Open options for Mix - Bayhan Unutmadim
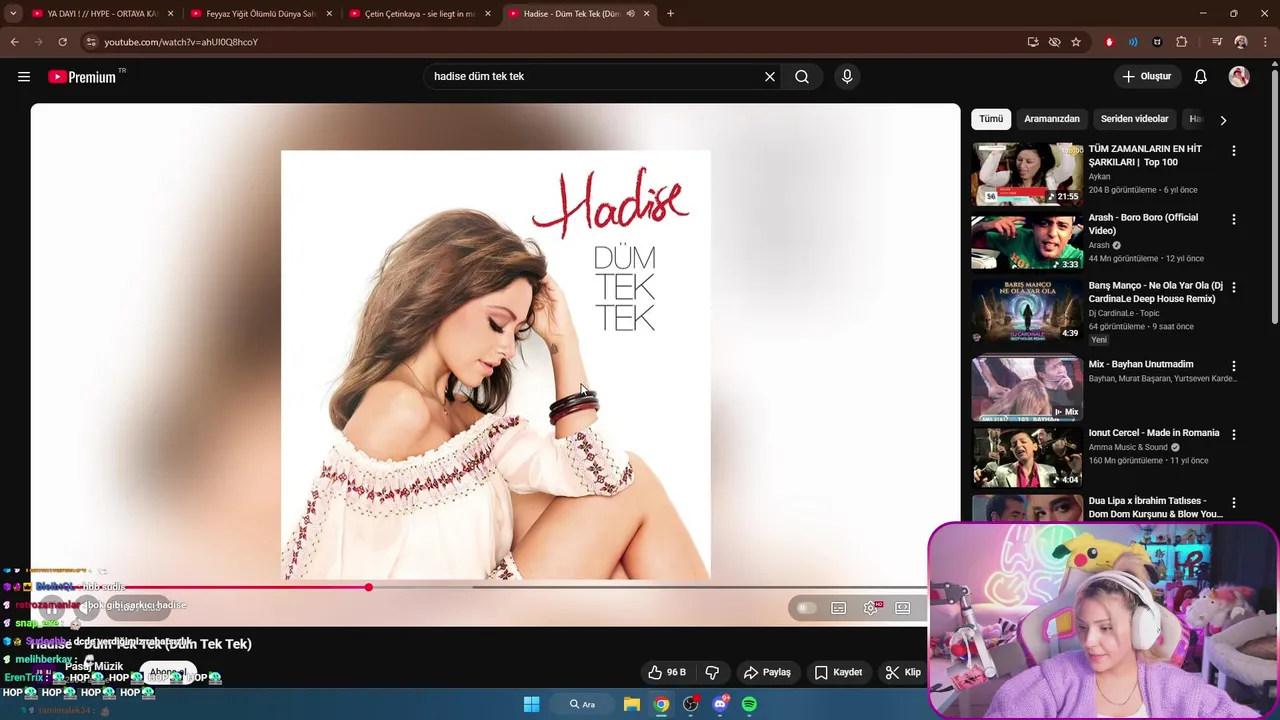 pos(1233,366)
